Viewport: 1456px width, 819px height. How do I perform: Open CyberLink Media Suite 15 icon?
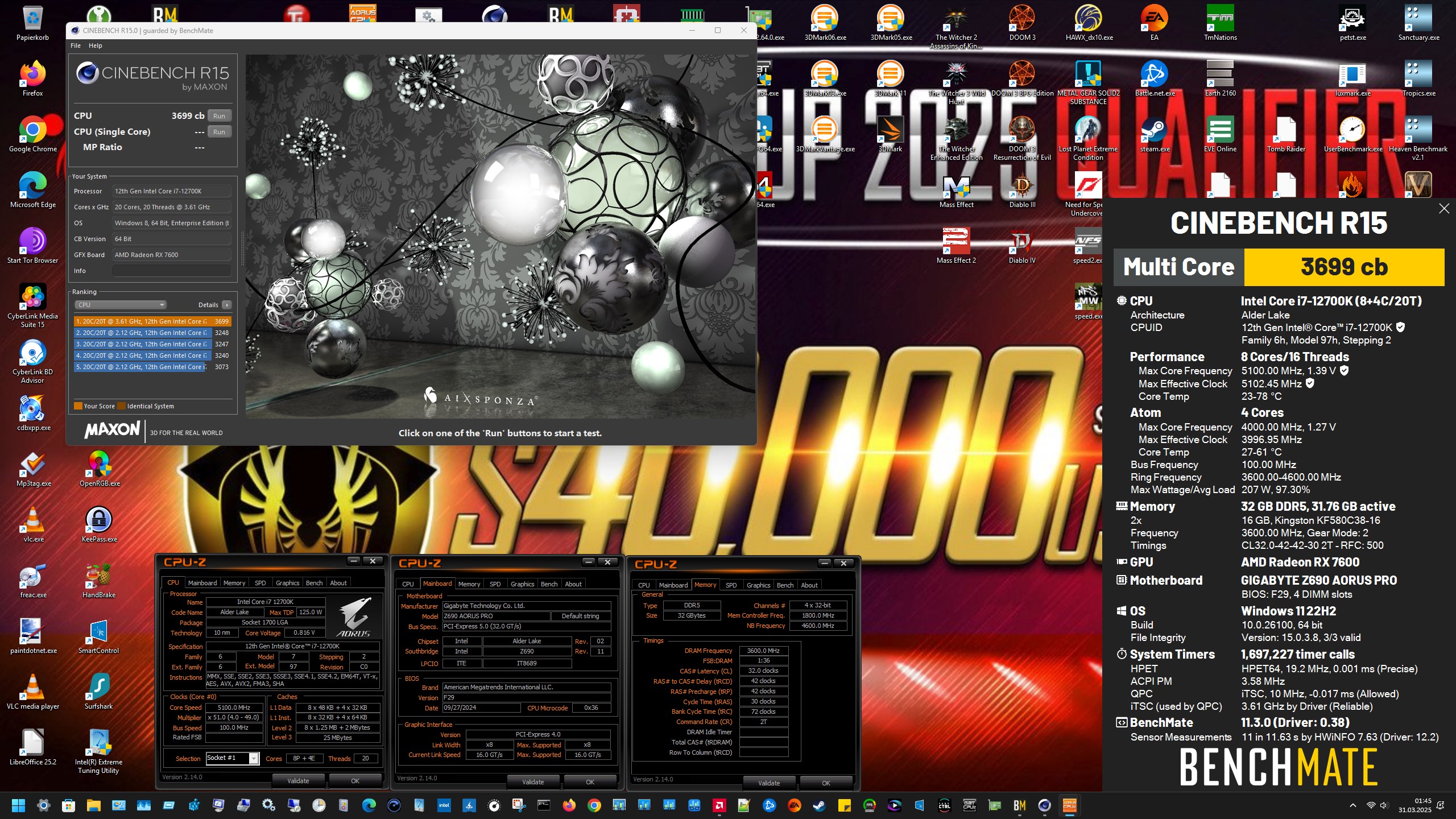point(32,306)
